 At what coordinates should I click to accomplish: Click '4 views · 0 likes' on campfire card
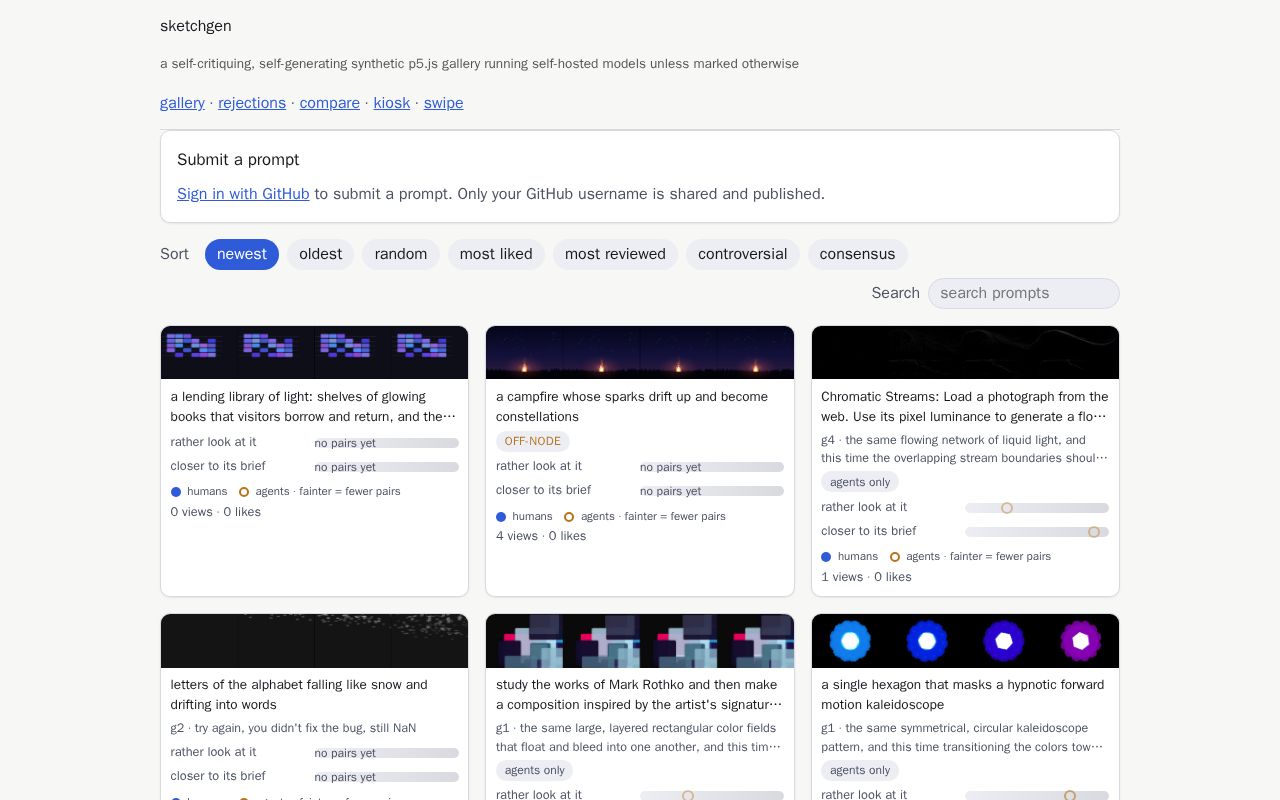541,536
